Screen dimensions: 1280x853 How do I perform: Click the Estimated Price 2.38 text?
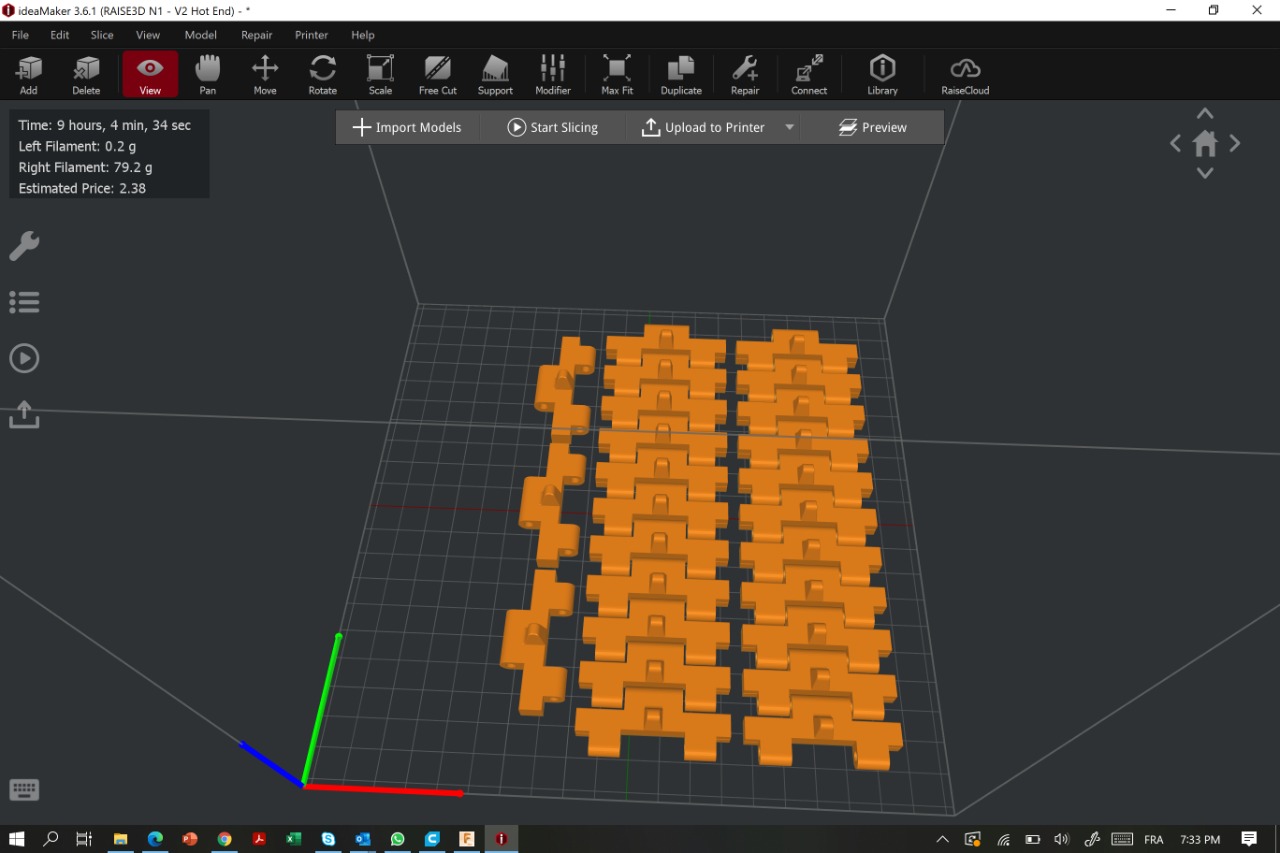click(82, 188)
